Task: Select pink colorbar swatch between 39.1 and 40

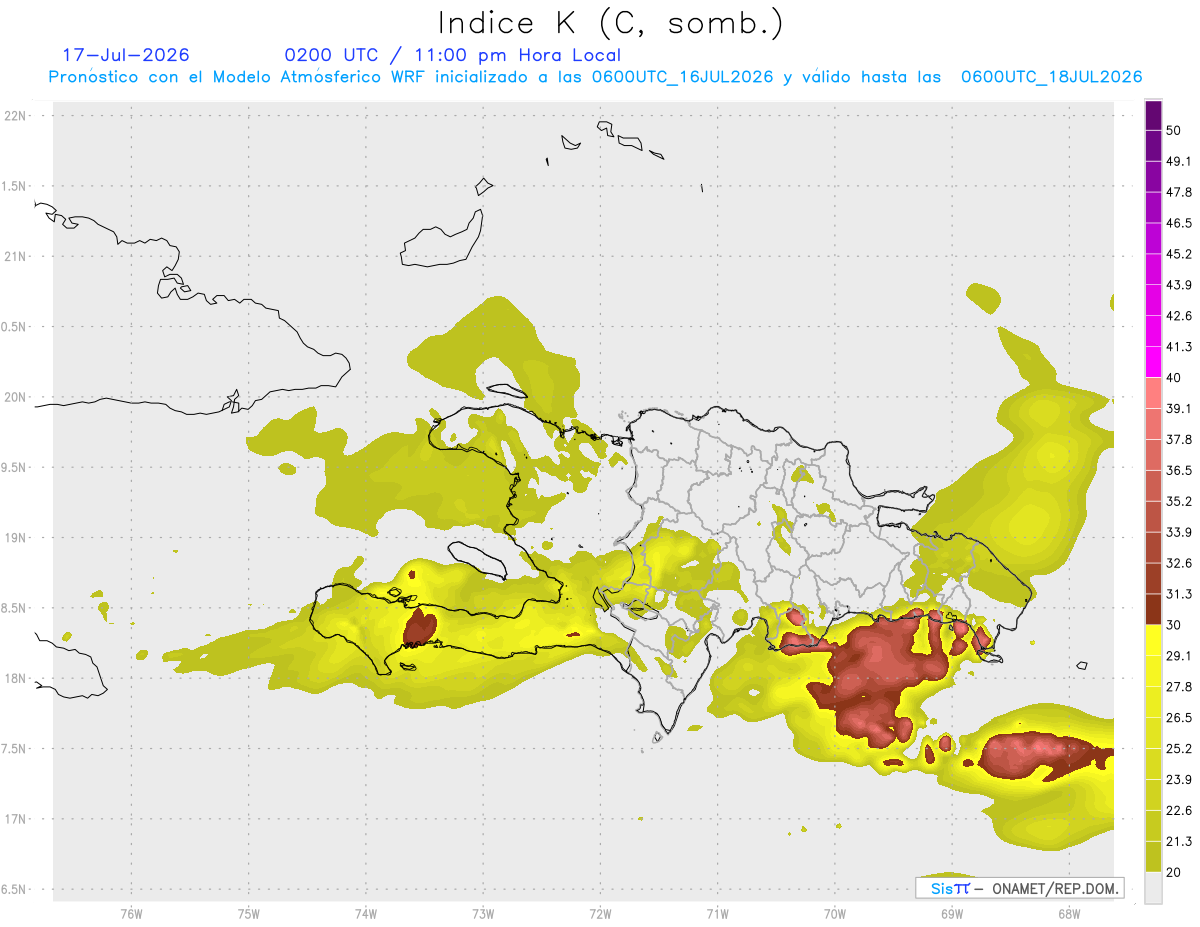Action: pyautogui.click(x=1153, y=393)
